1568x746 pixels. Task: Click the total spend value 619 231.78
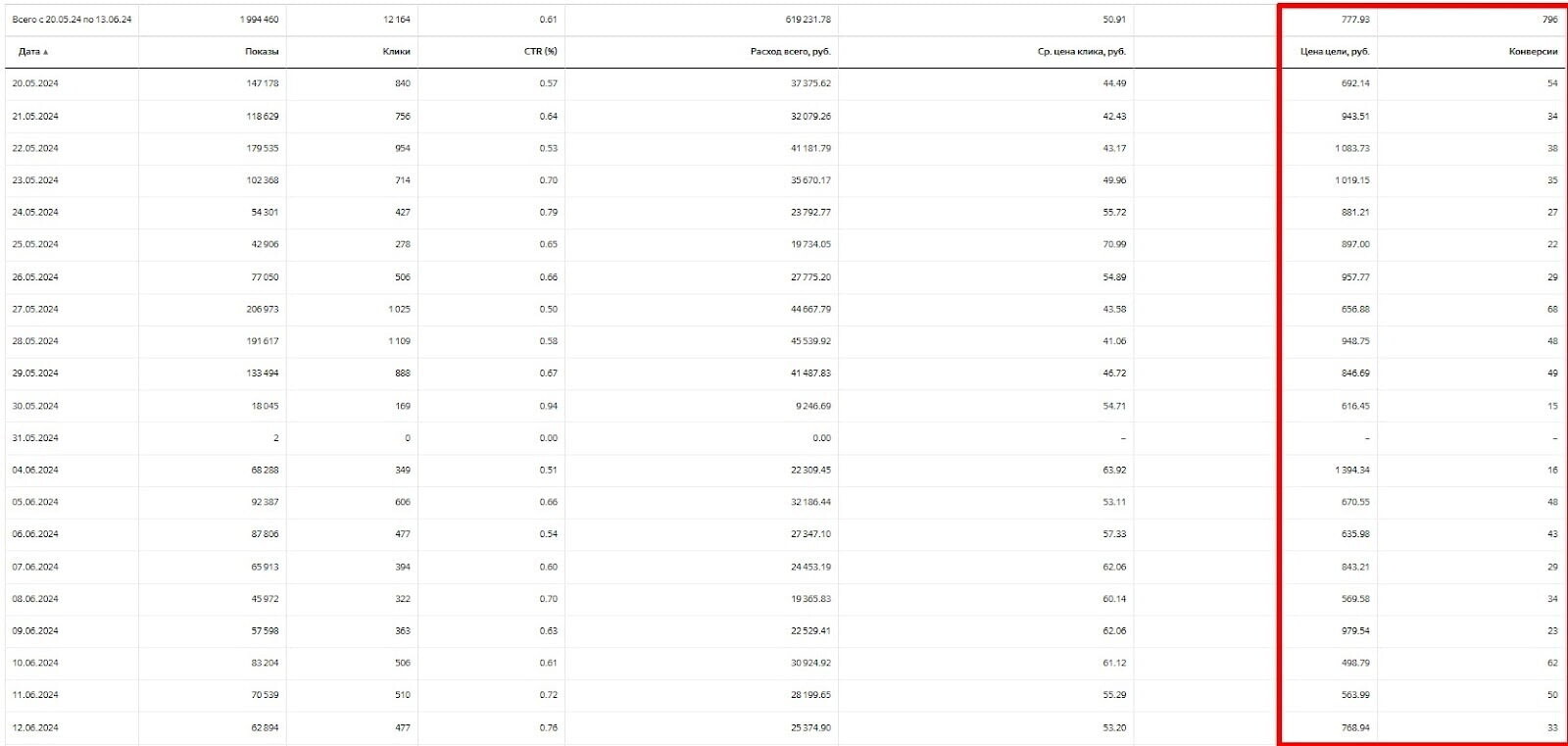(x=808, y=20)
